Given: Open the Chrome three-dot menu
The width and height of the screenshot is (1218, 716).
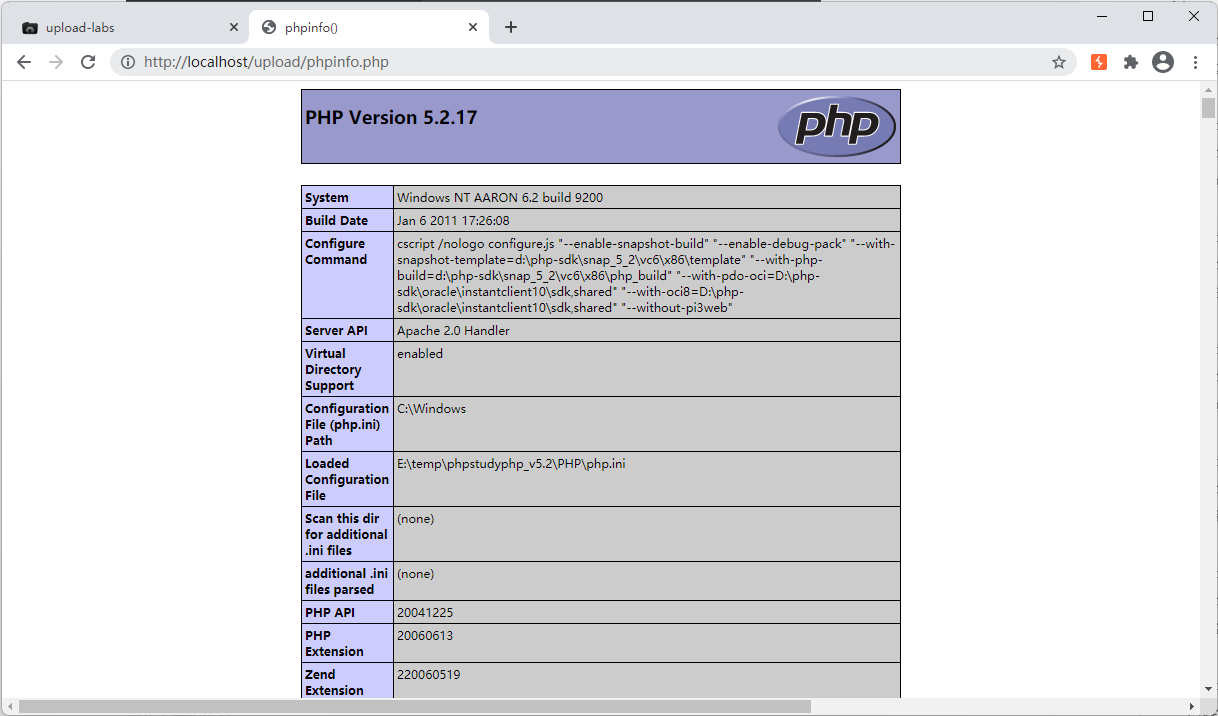Looking at the screenshot, I should [x=1195, y=62].
